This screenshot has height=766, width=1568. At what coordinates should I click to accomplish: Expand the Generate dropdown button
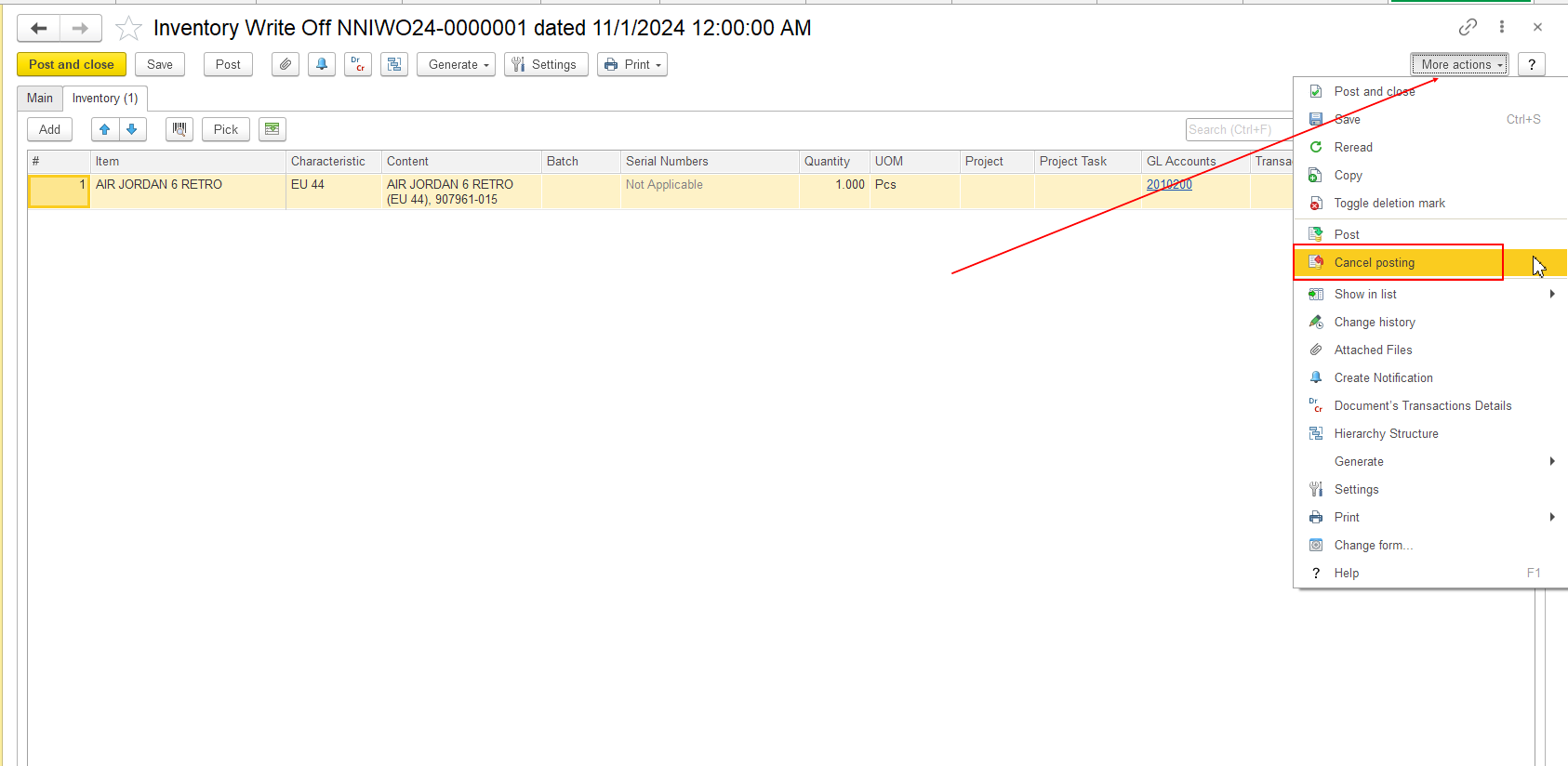coord(456,64)
